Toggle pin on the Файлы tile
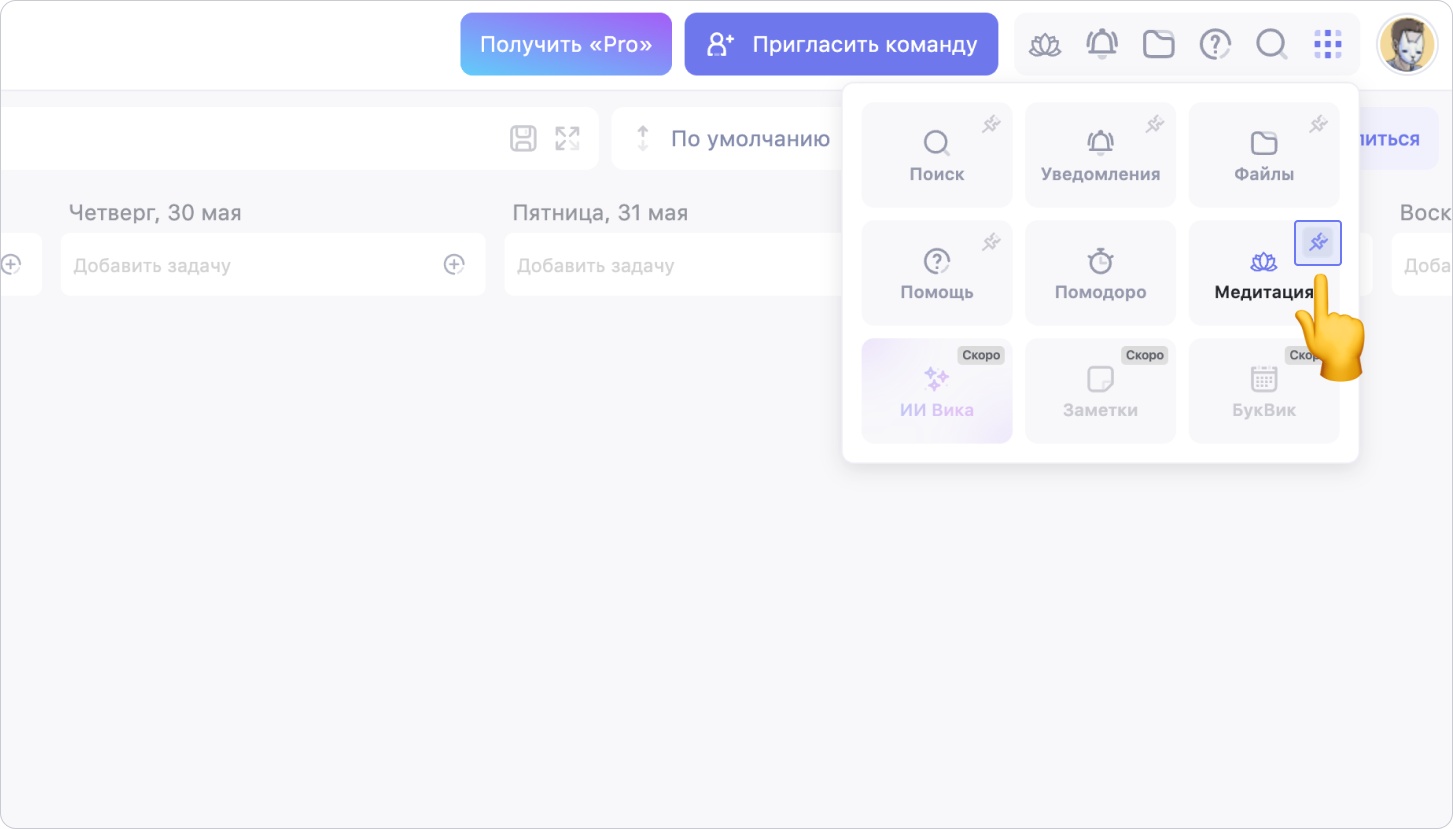 pos(1318,125)
